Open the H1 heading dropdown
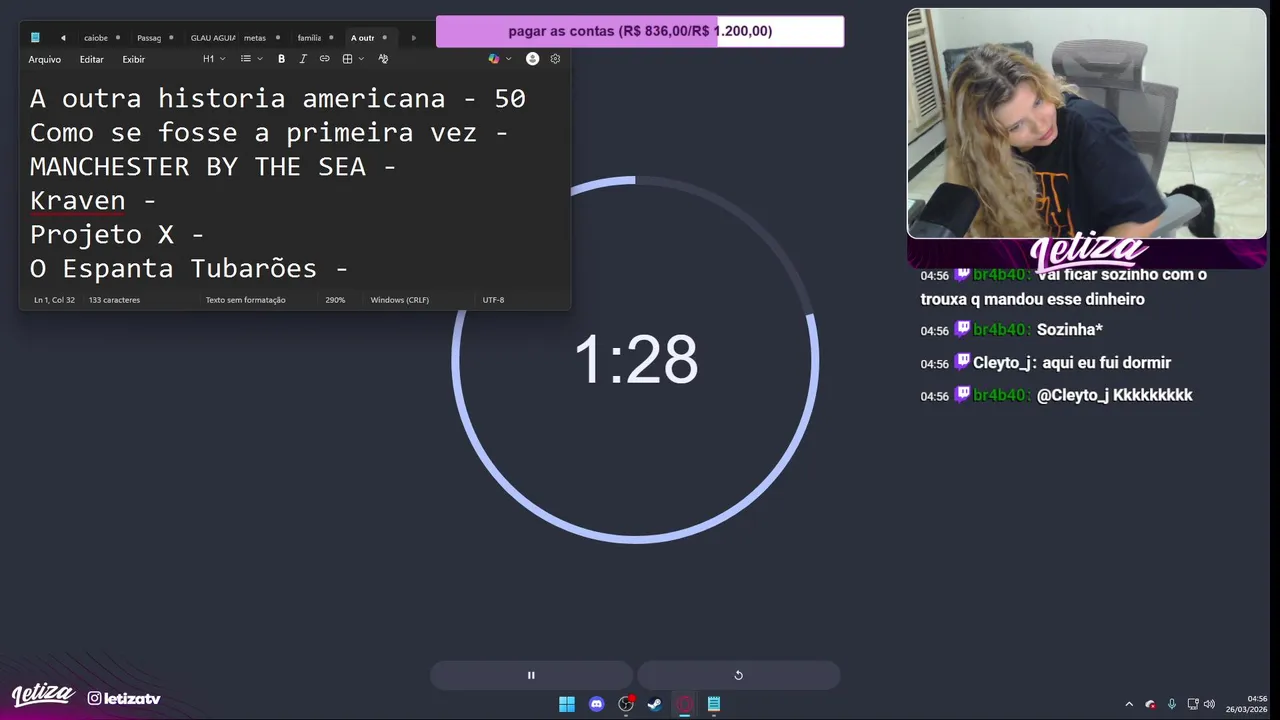The image size is (1280, 720). click(x=214, y=59)
